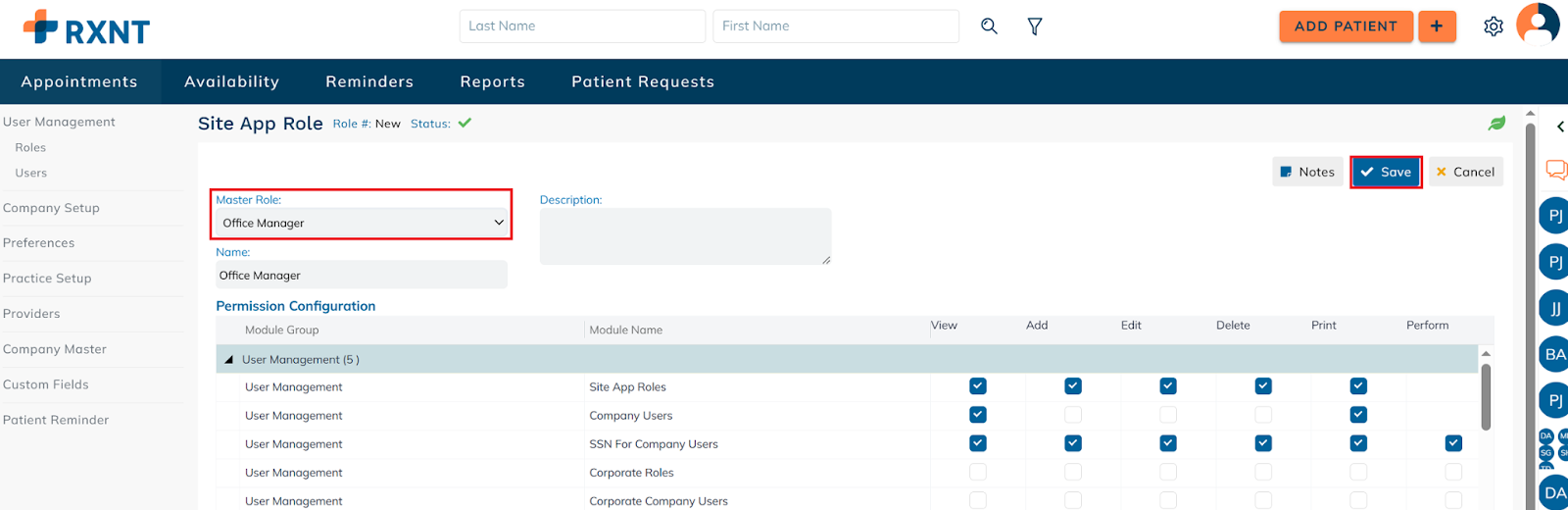The height and width of the screenshot is (510, 1568).
Task: Click the Cancel button
Action: (x=1465, y=172)
